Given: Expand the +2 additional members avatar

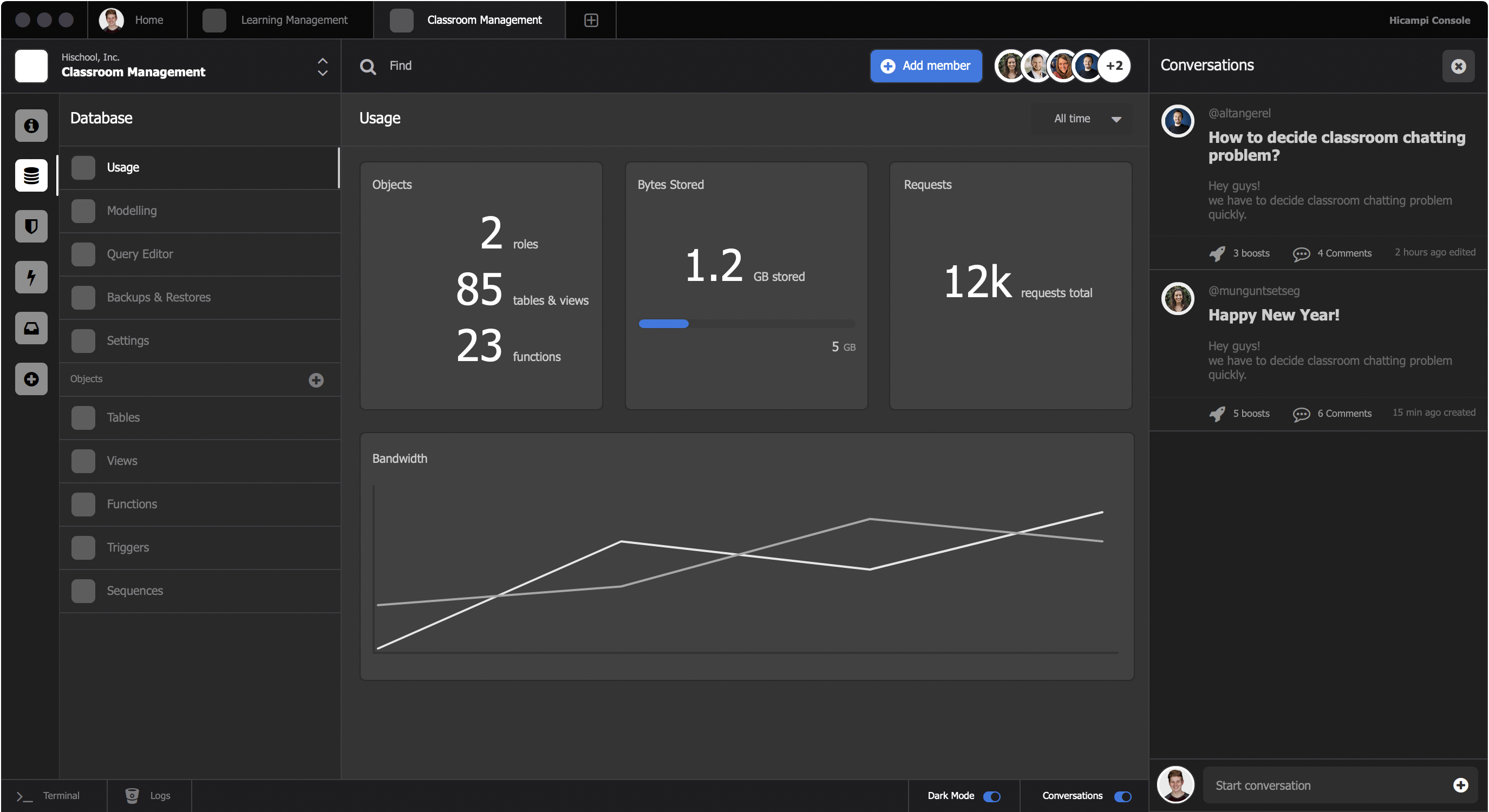Looking at the screenshot, I should 1114,66.
